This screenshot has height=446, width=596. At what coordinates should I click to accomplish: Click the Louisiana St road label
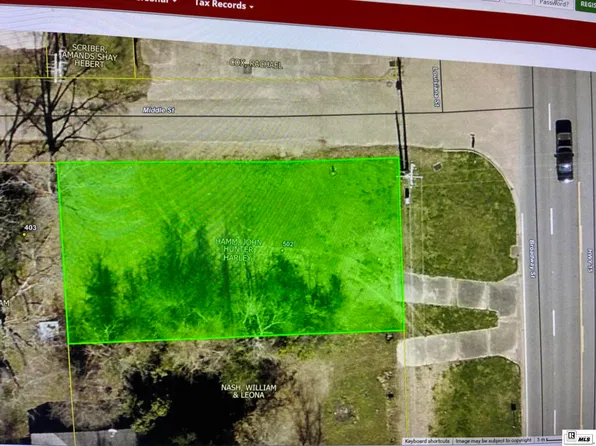coord(436,87)
